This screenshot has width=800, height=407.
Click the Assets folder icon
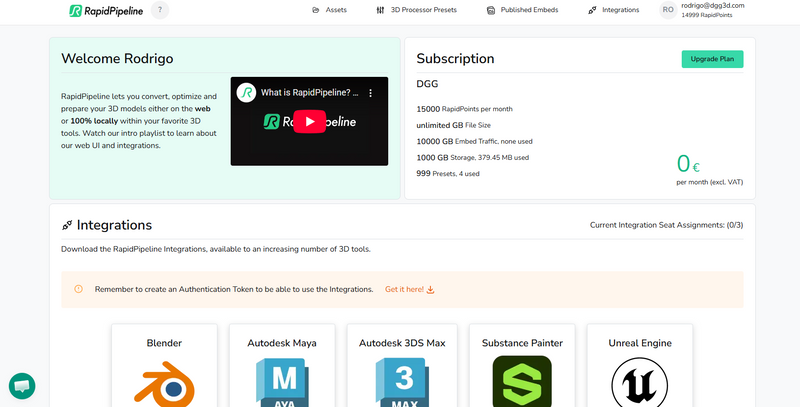(x=315, y=10)
